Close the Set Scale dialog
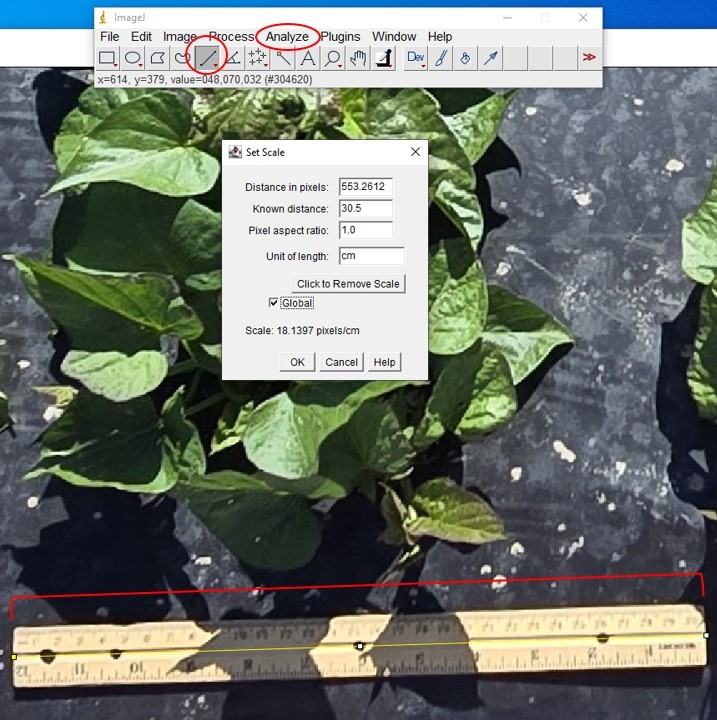Image resolution: width=717 pixels, height=720 pixels. coord(415,152)
